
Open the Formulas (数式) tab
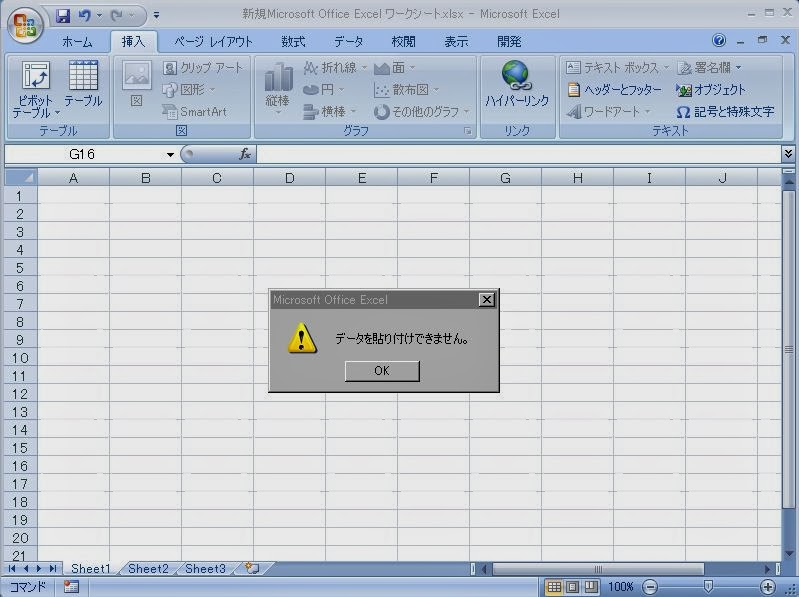(294, 42)
